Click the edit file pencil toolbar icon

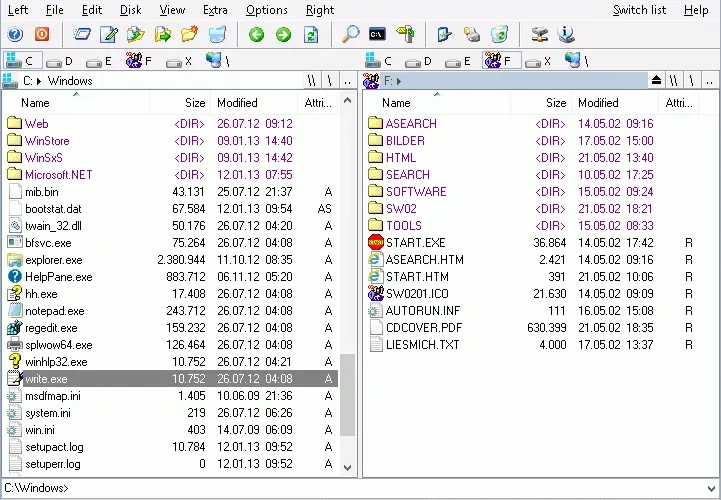pos(109,34)
